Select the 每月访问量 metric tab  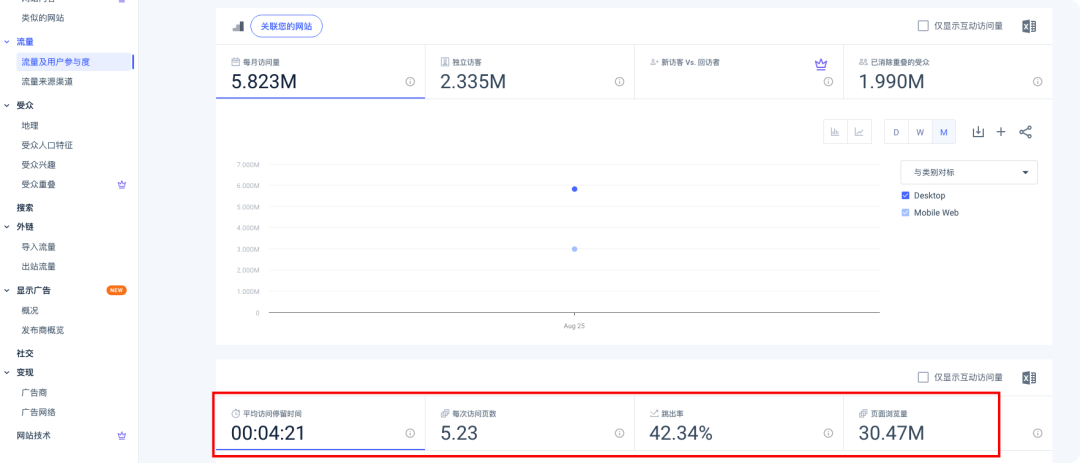(x=320, y=72)
